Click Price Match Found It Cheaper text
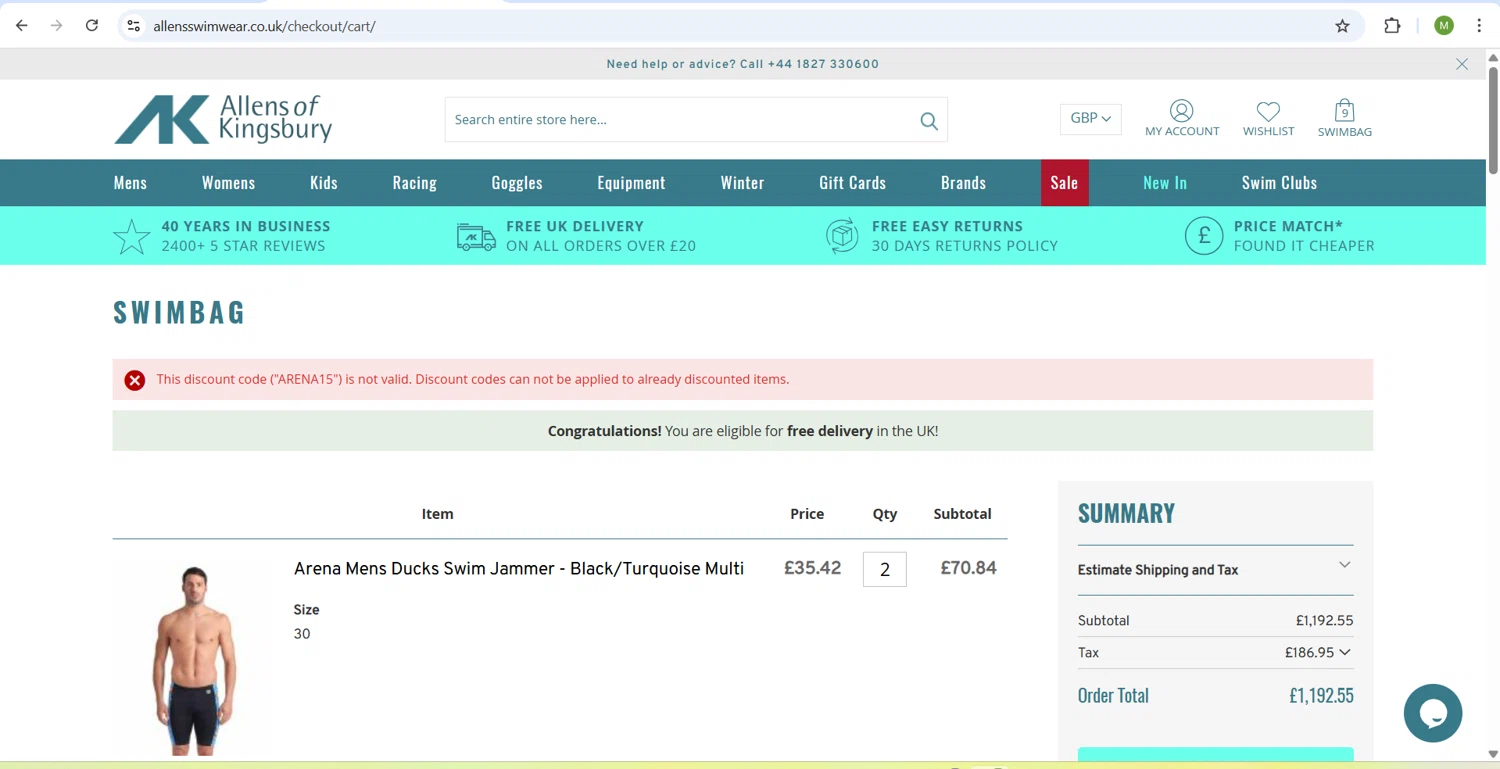 (1304, 236)
